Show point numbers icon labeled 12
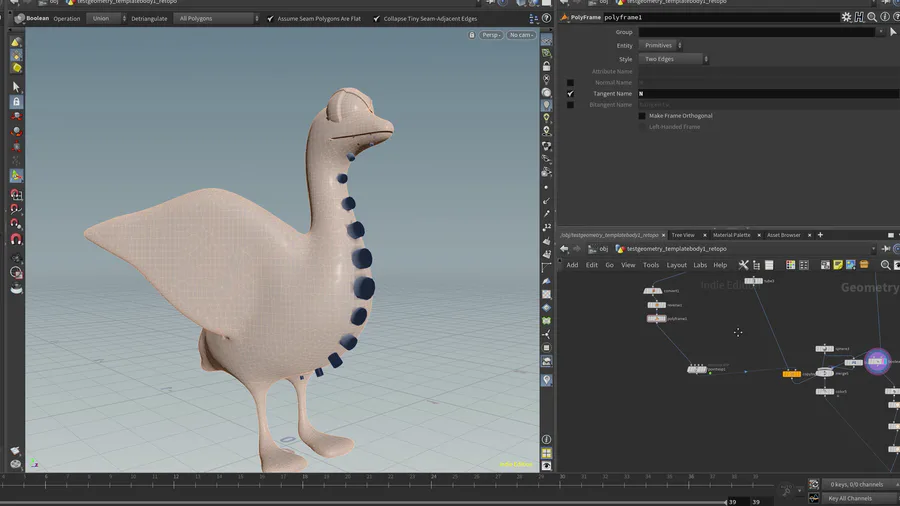The width and height of the screenshot is (900, 506). [546, 227]
